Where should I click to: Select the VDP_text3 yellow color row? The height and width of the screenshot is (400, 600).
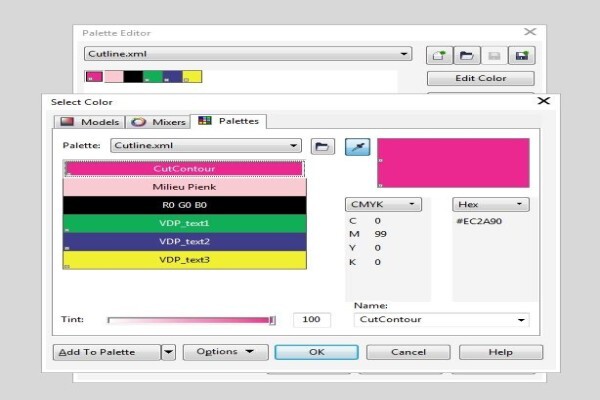184,260
